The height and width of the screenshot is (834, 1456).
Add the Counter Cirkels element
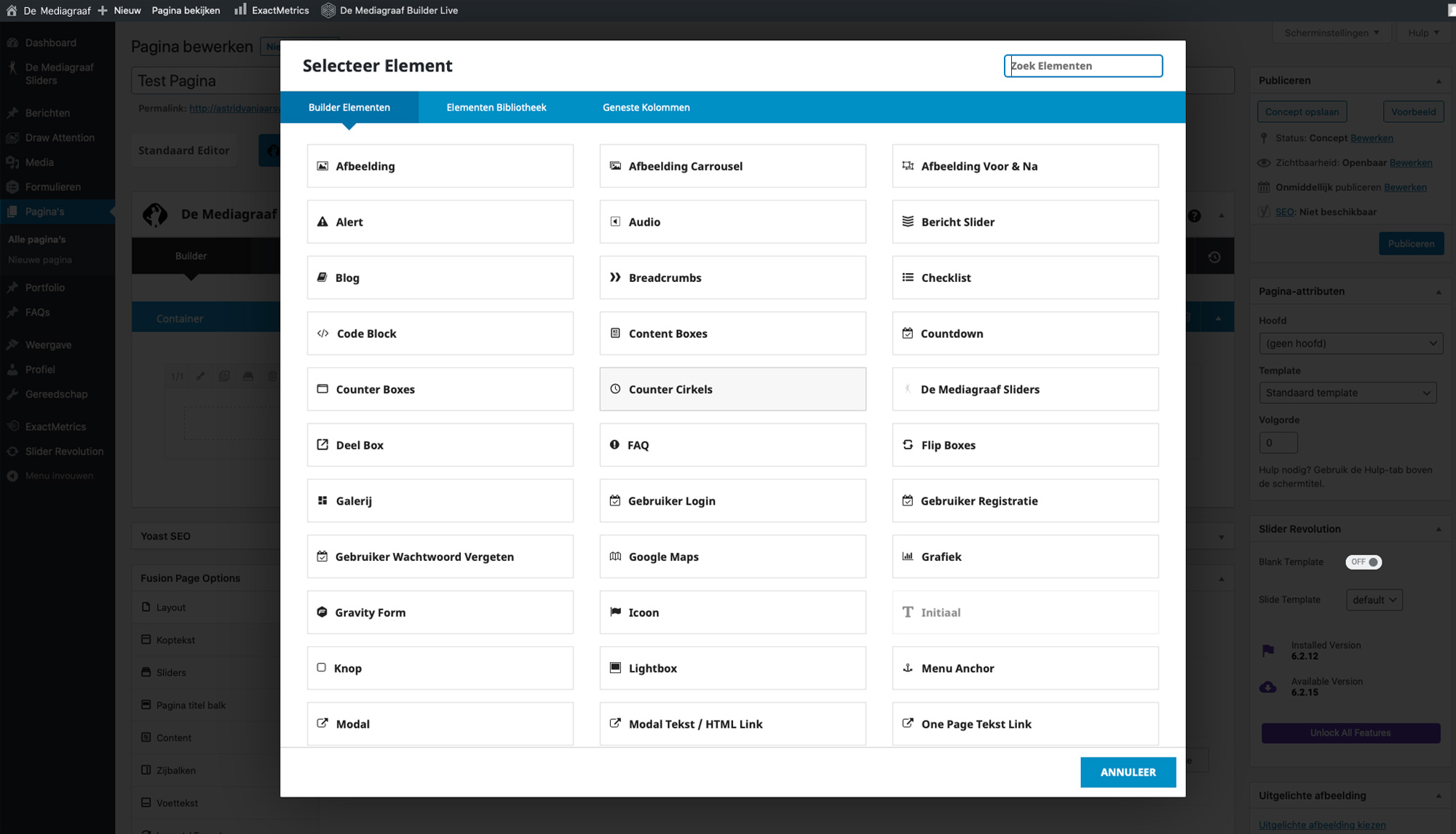732,389
